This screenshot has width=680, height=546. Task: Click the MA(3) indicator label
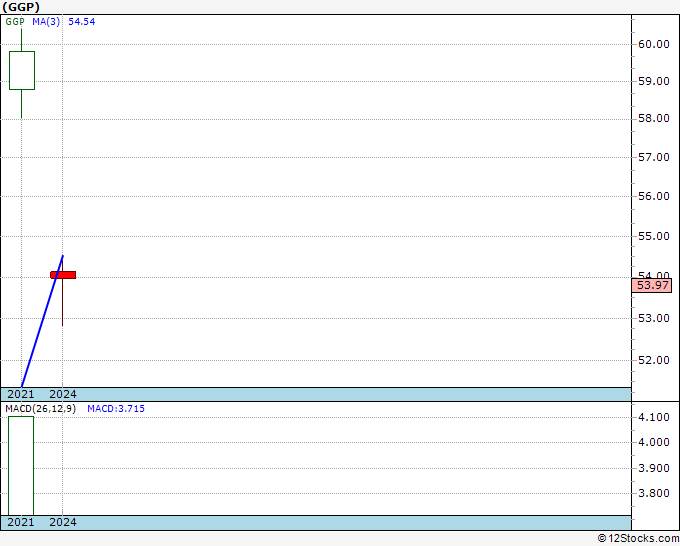[46, 22]
